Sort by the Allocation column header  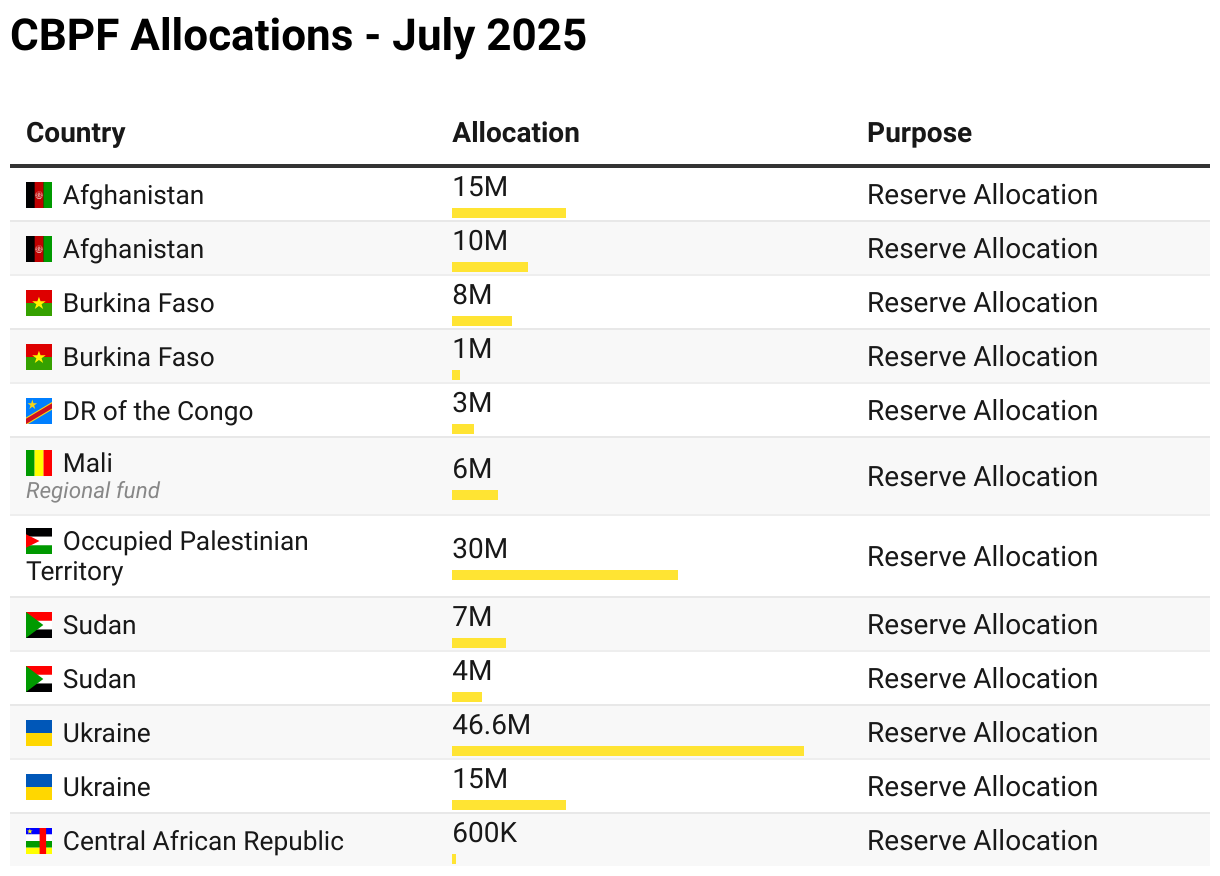(x=515, y=133)
